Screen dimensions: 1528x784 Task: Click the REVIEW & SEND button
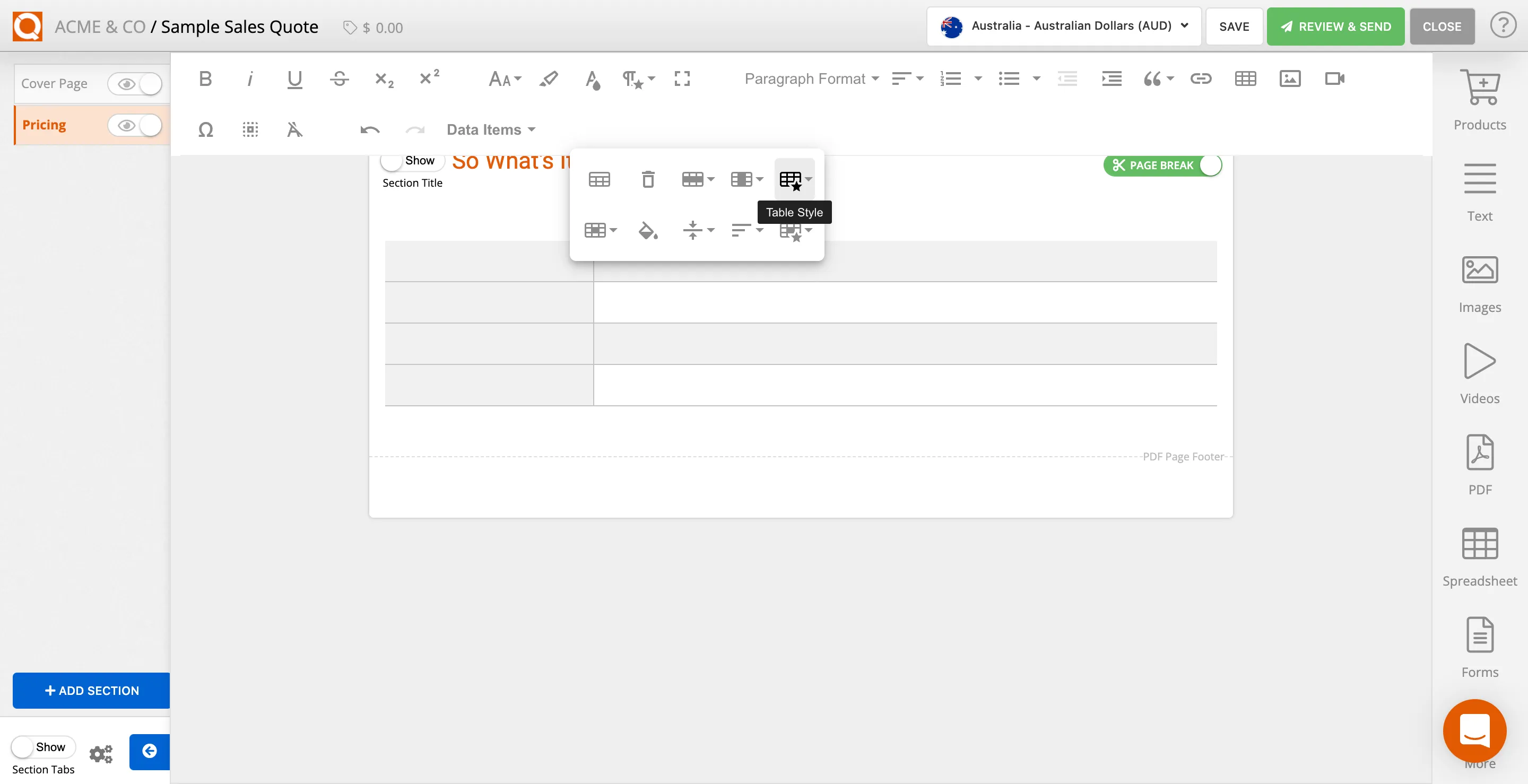1335,26
